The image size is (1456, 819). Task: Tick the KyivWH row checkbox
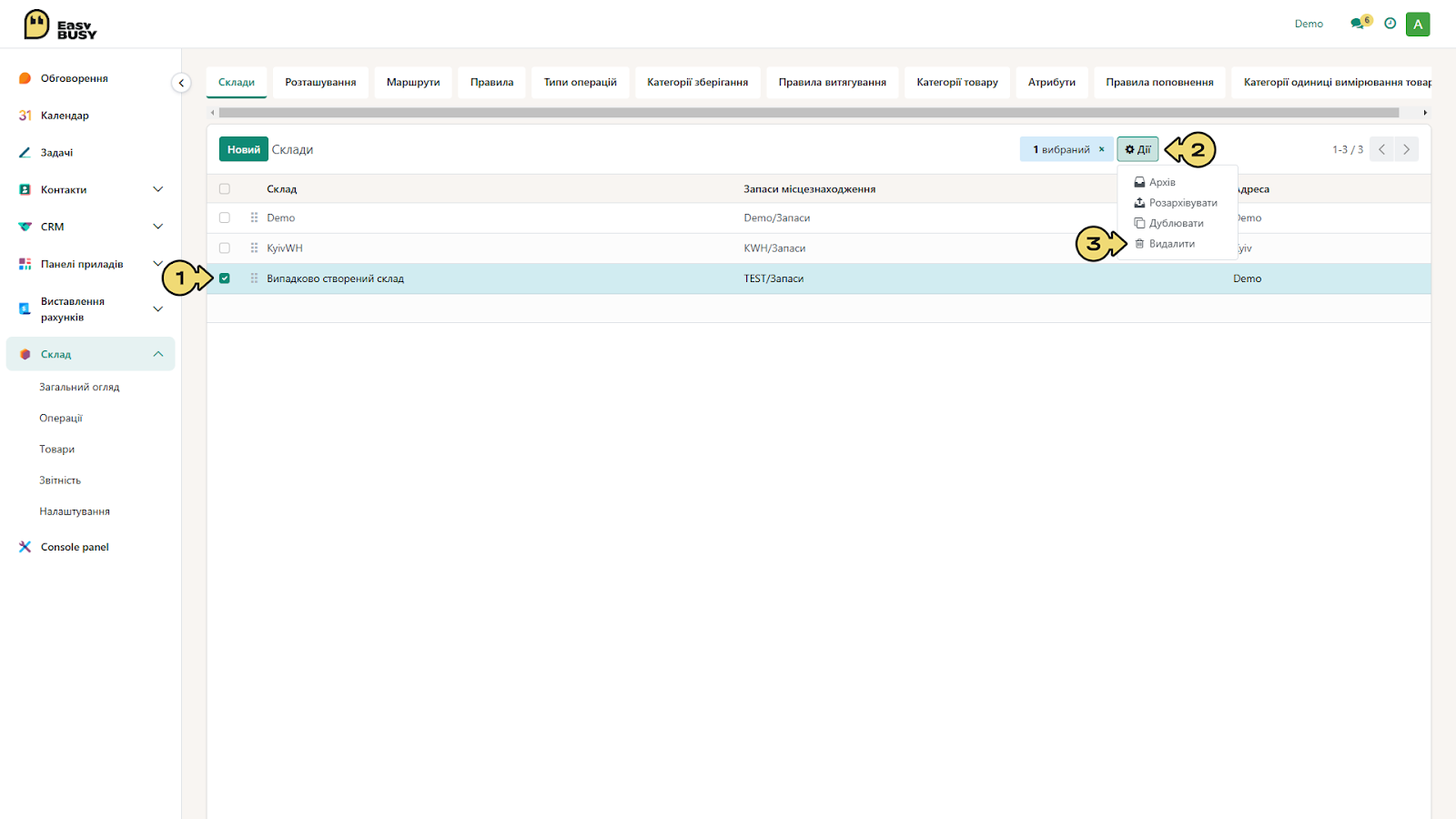(225, 248)
